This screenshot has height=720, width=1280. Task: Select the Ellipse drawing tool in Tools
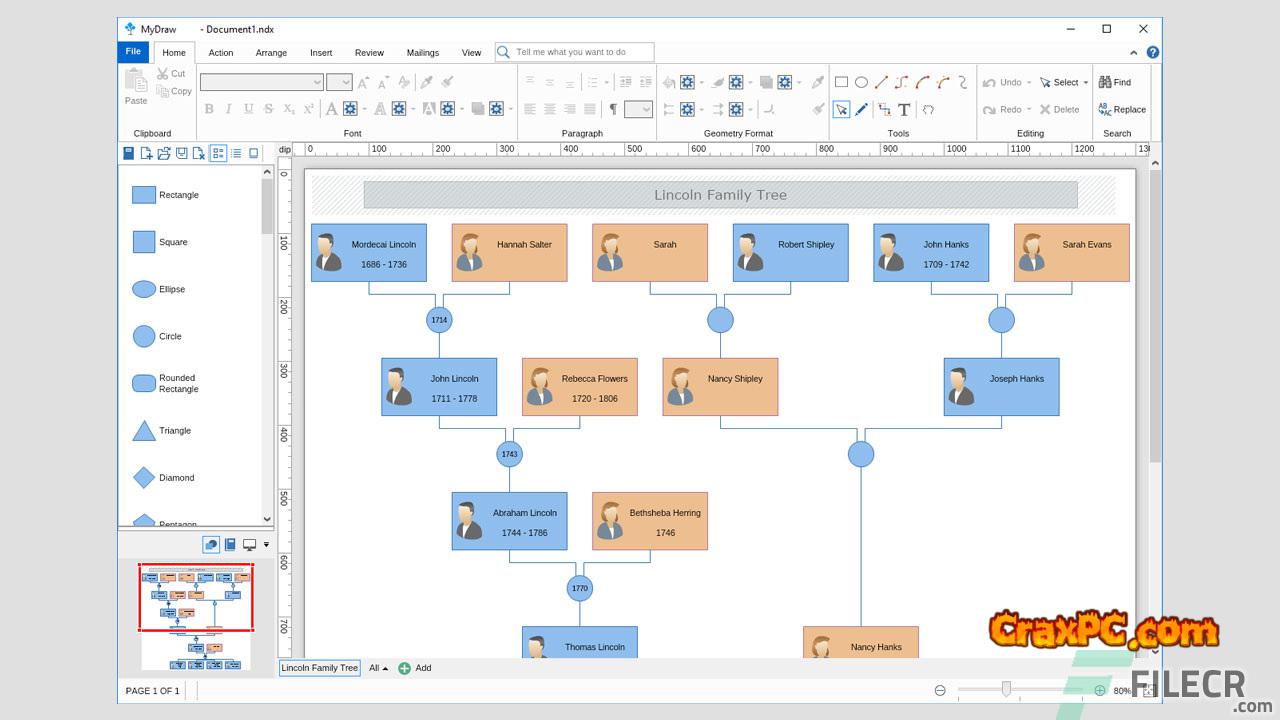pyautogui.click(x=861, y=82)
